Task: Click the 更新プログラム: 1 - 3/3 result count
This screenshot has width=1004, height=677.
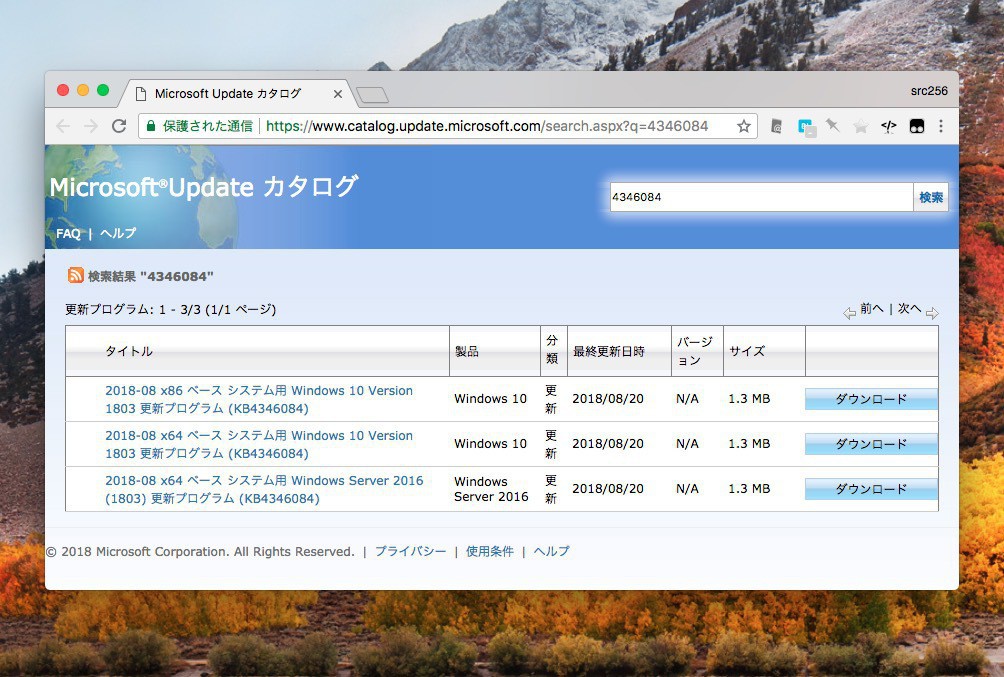Action: pos(170,309)
